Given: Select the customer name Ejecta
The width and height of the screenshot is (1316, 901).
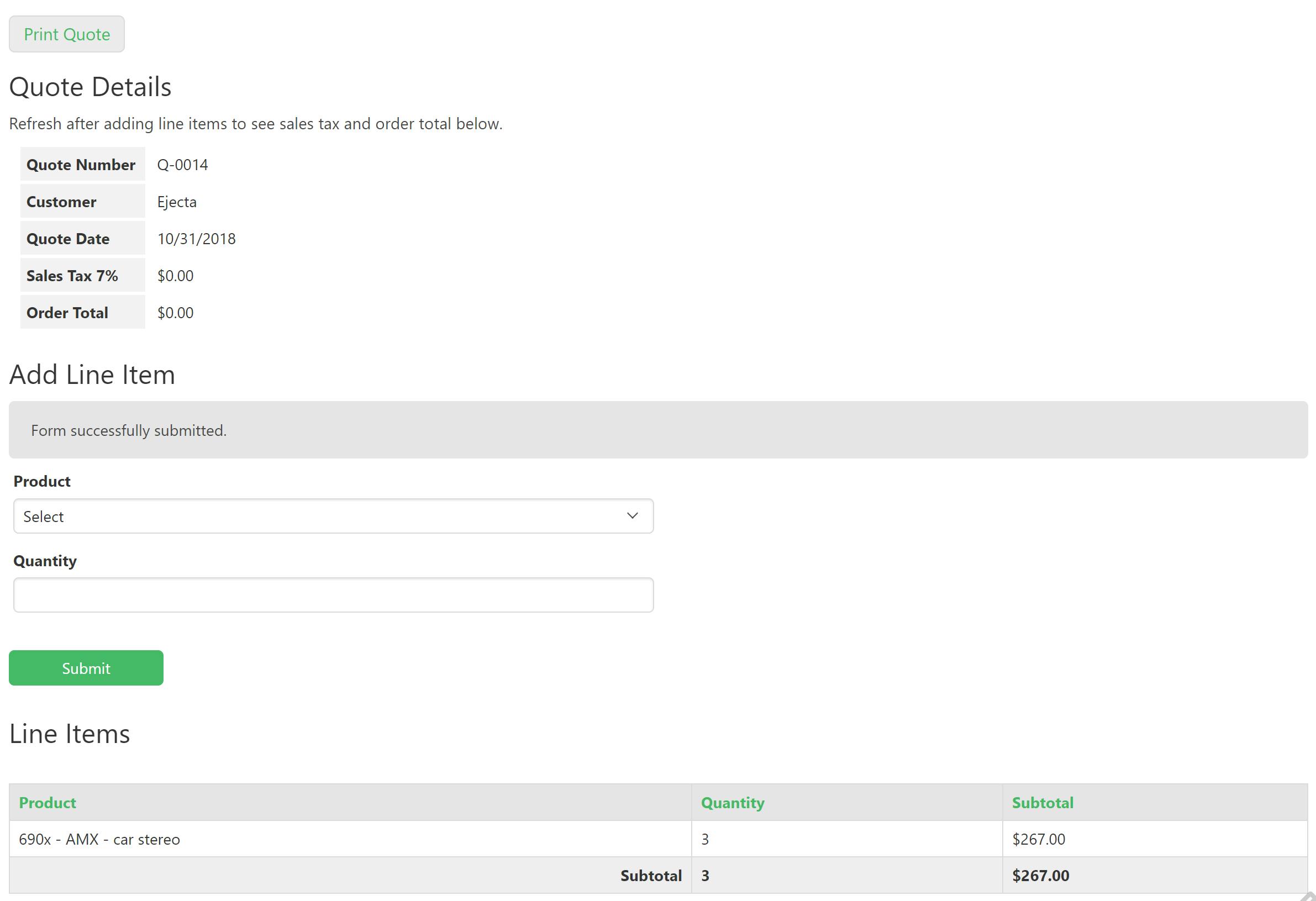Looking at the screenshot, I should click(177, 202).
